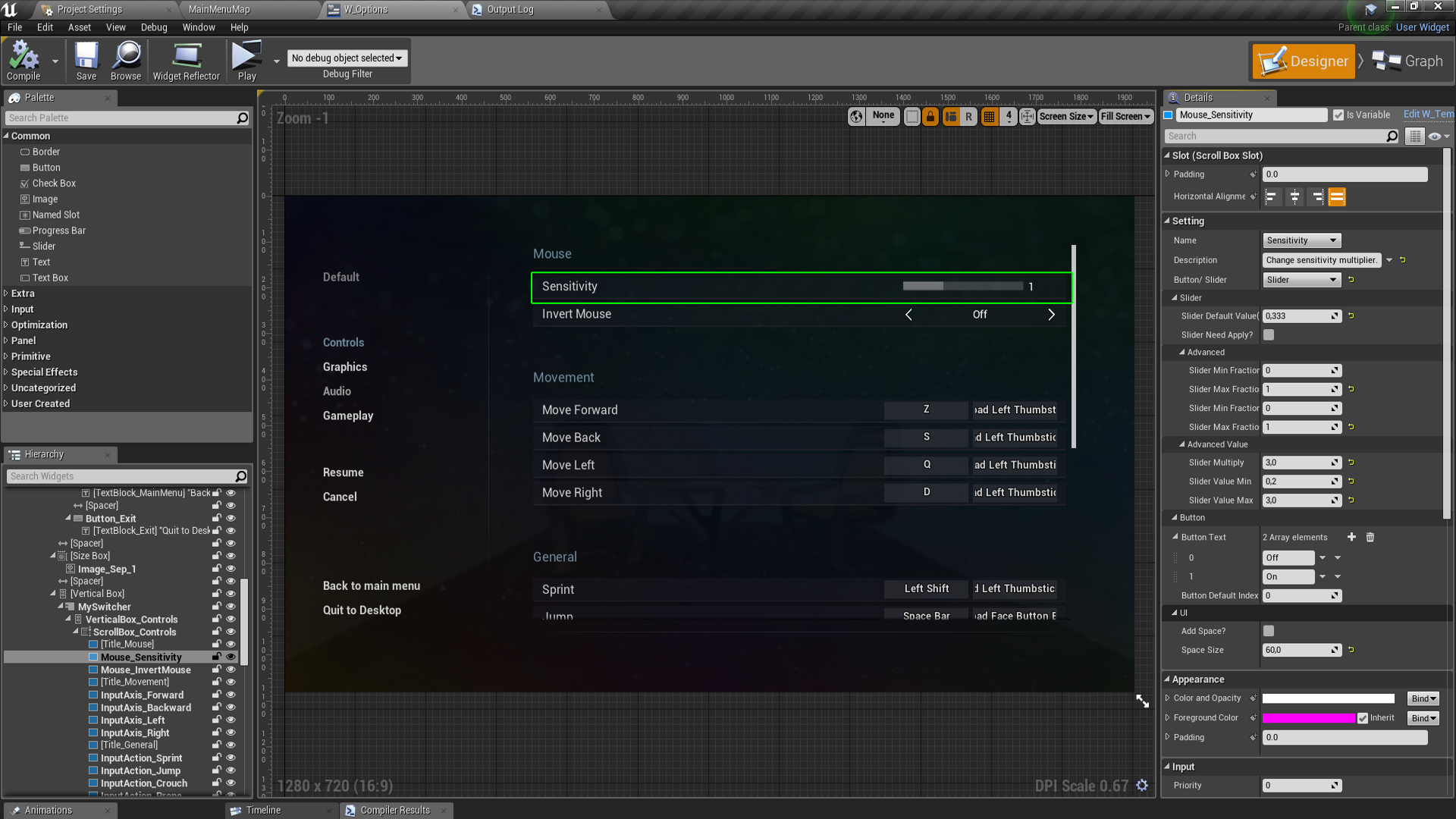This screenshot has height=819, width=1456.
Task: Open the Button/Slider type dropdown
Action: coord(1301,280)
